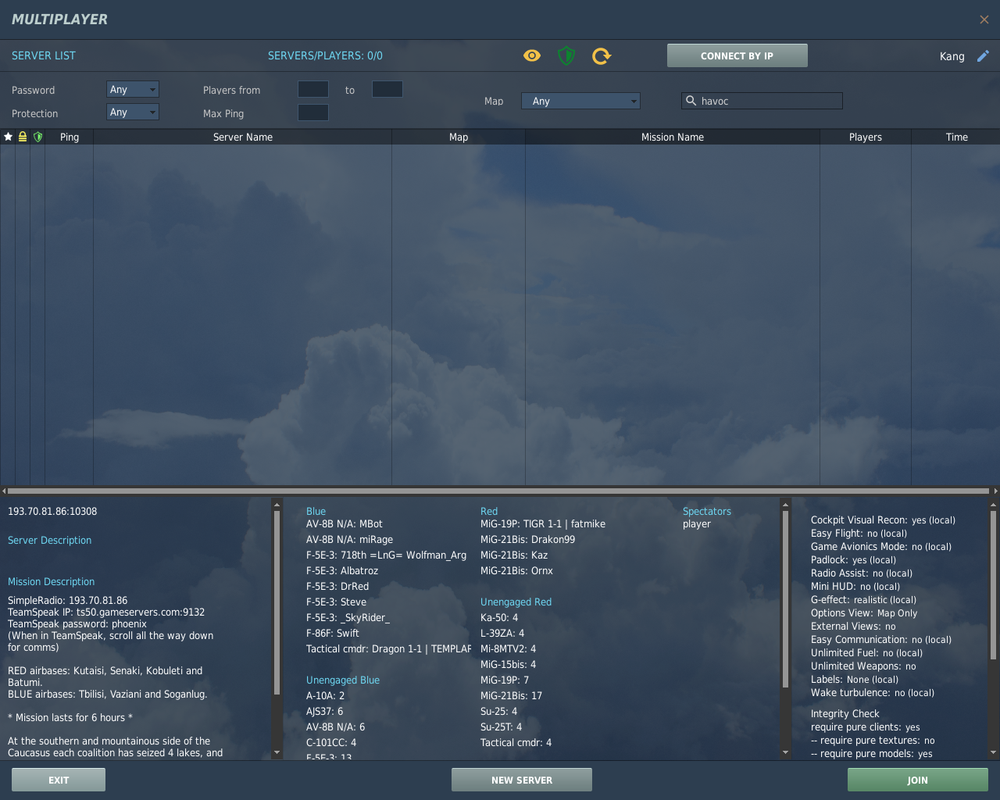This screenshot has height=800, width=1000.
Task: Sort by favorites star column header
Action: (x=8, y=137)
